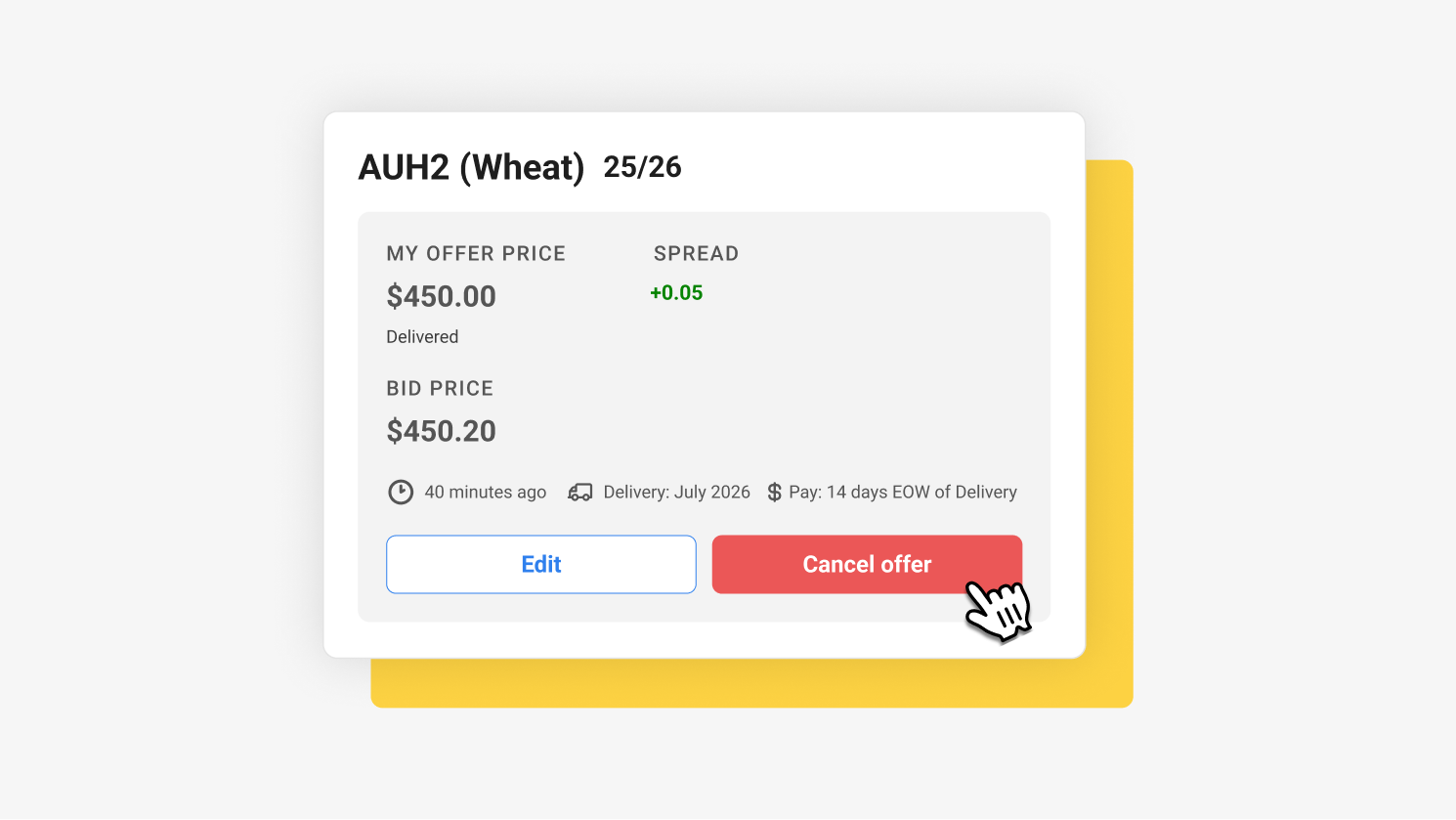Click the AUH2 (Wheat) contract title
Viewport: 1456px width, 820px height.
472,166
